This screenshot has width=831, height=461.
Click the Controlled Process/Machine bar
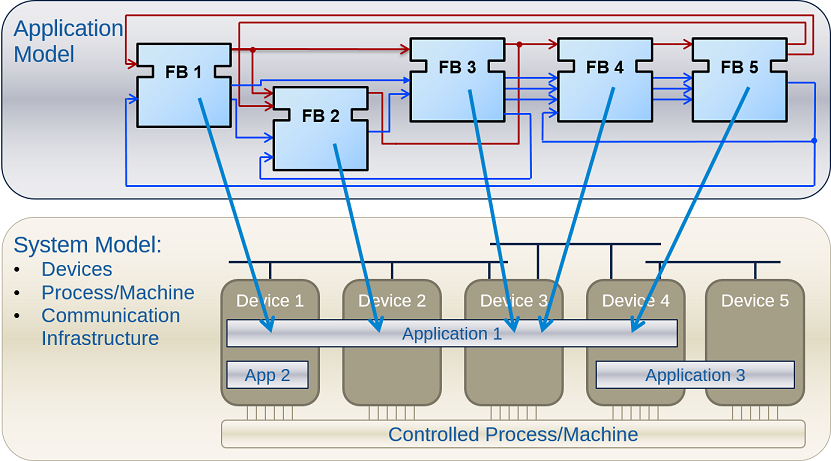coord(512,434)
